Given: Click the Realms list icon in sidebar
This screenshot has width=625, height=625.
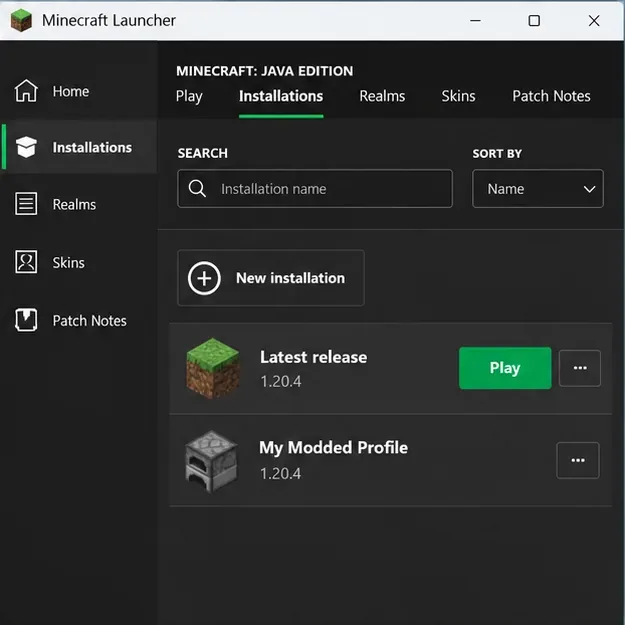Looking at the screenshot, I should click(26, 204).
